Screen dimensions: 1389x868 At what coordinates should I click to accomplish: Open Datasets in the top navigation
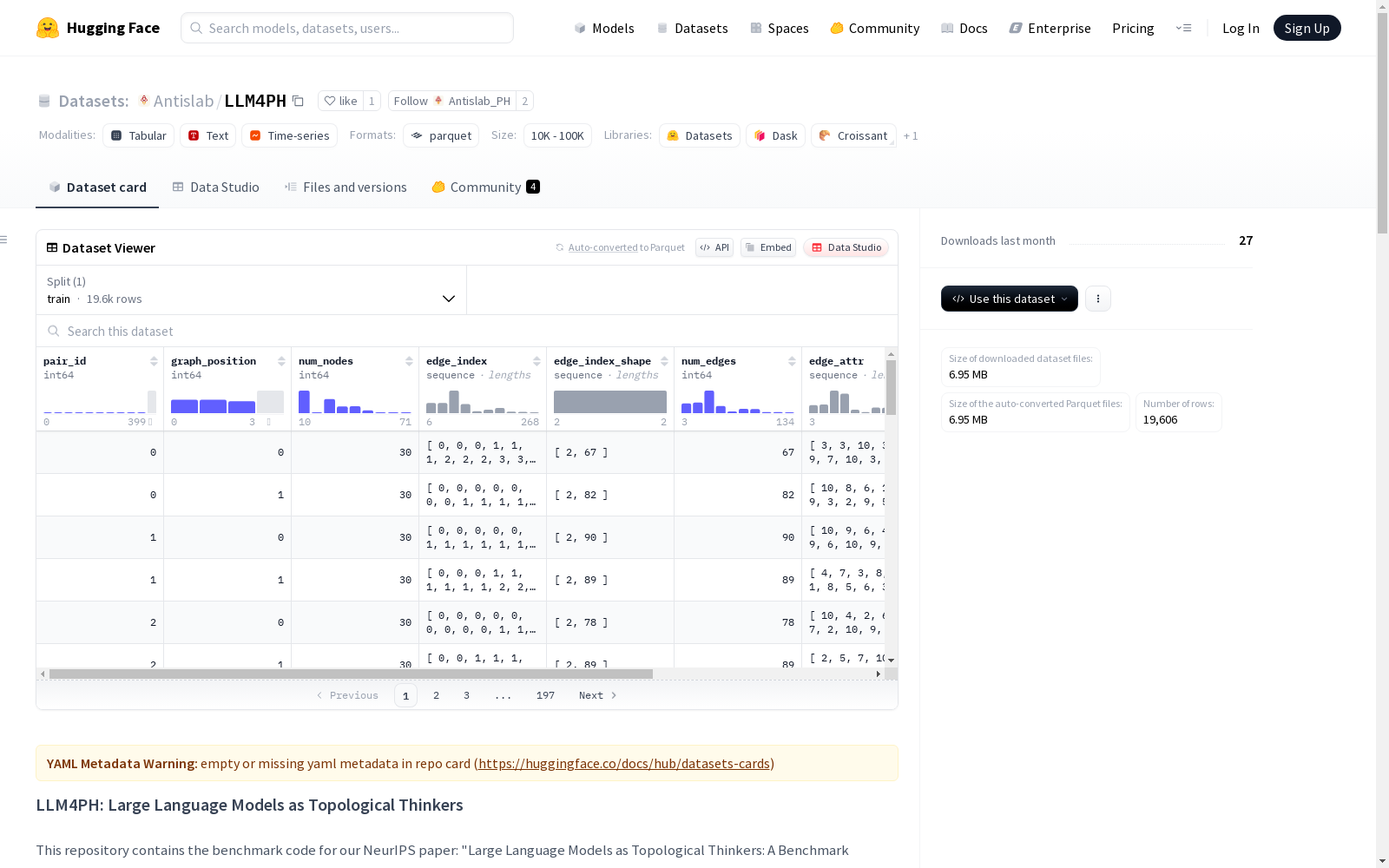tap(692, 28)
